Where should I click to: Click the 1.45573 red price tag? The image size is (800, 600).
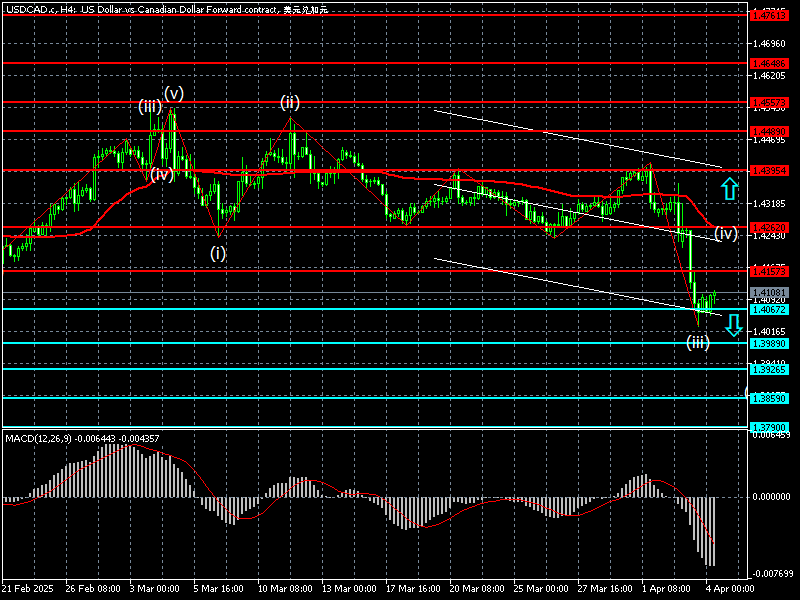(x=769, y=103)
